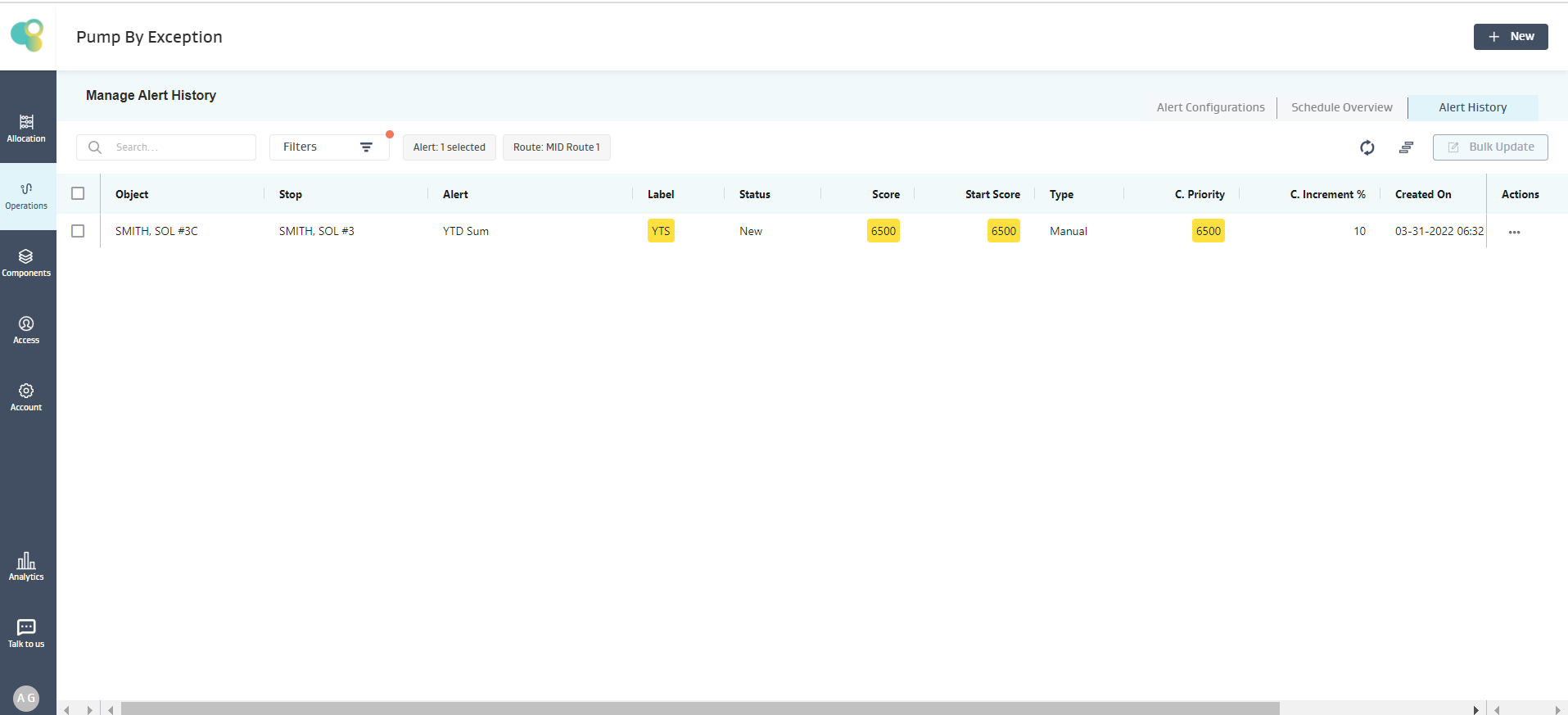Image resolution: width=1568 pixels, height=715 pixels.
Task: Check the SMITH, SOL #3C row checkbox
Action: (x=78, y=231)
